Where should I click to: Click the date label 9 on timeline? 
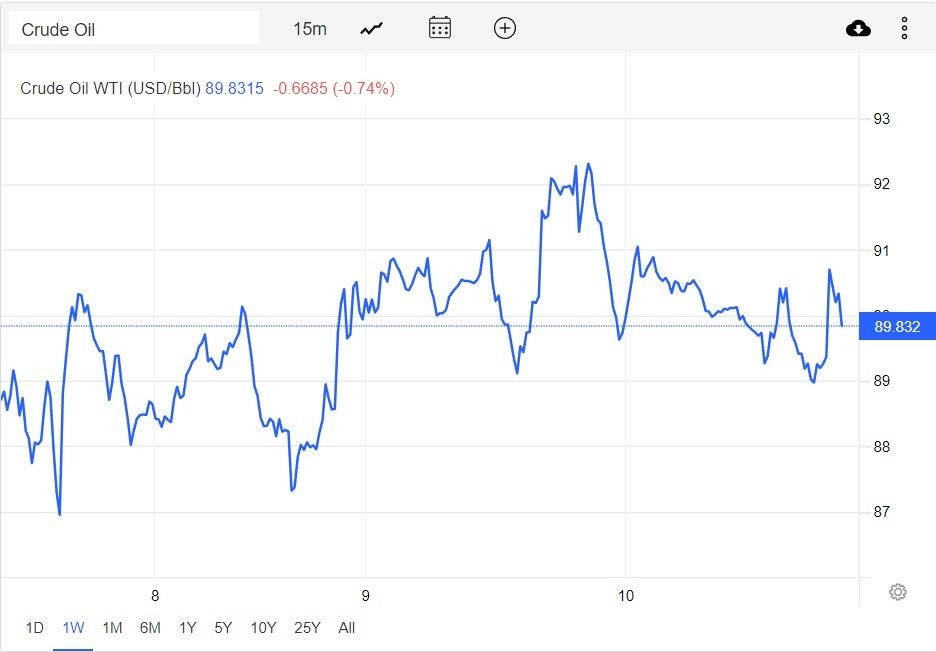click(x=366, y=596)
